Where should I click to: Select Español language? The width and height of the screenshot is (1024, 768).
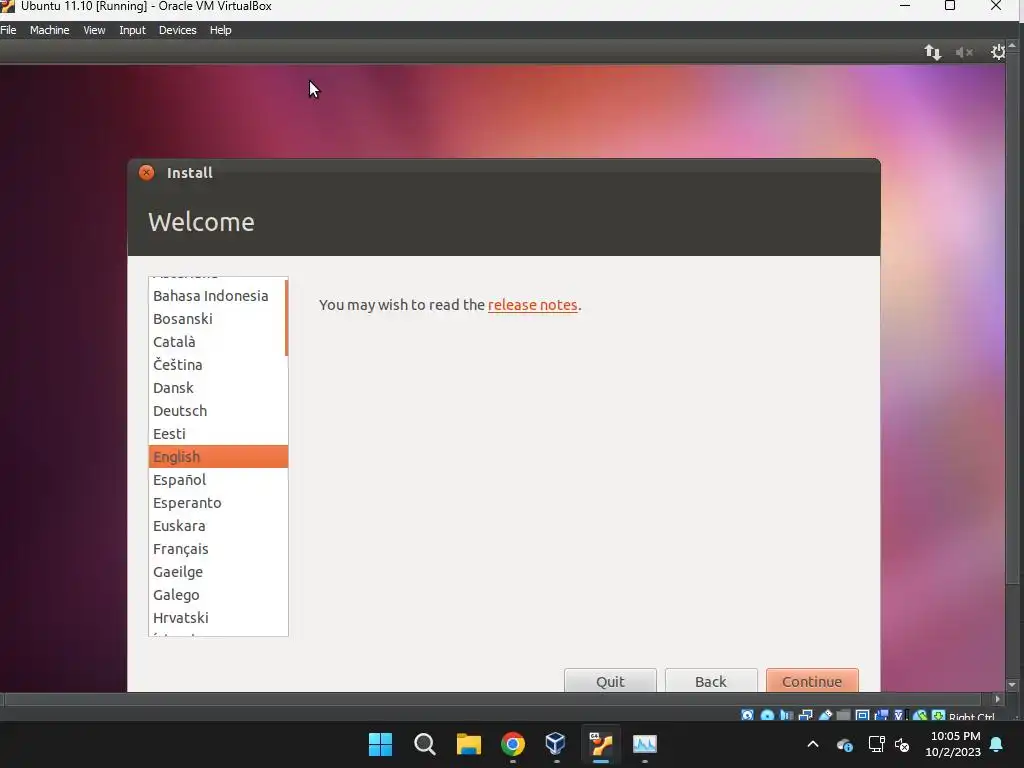218,479
